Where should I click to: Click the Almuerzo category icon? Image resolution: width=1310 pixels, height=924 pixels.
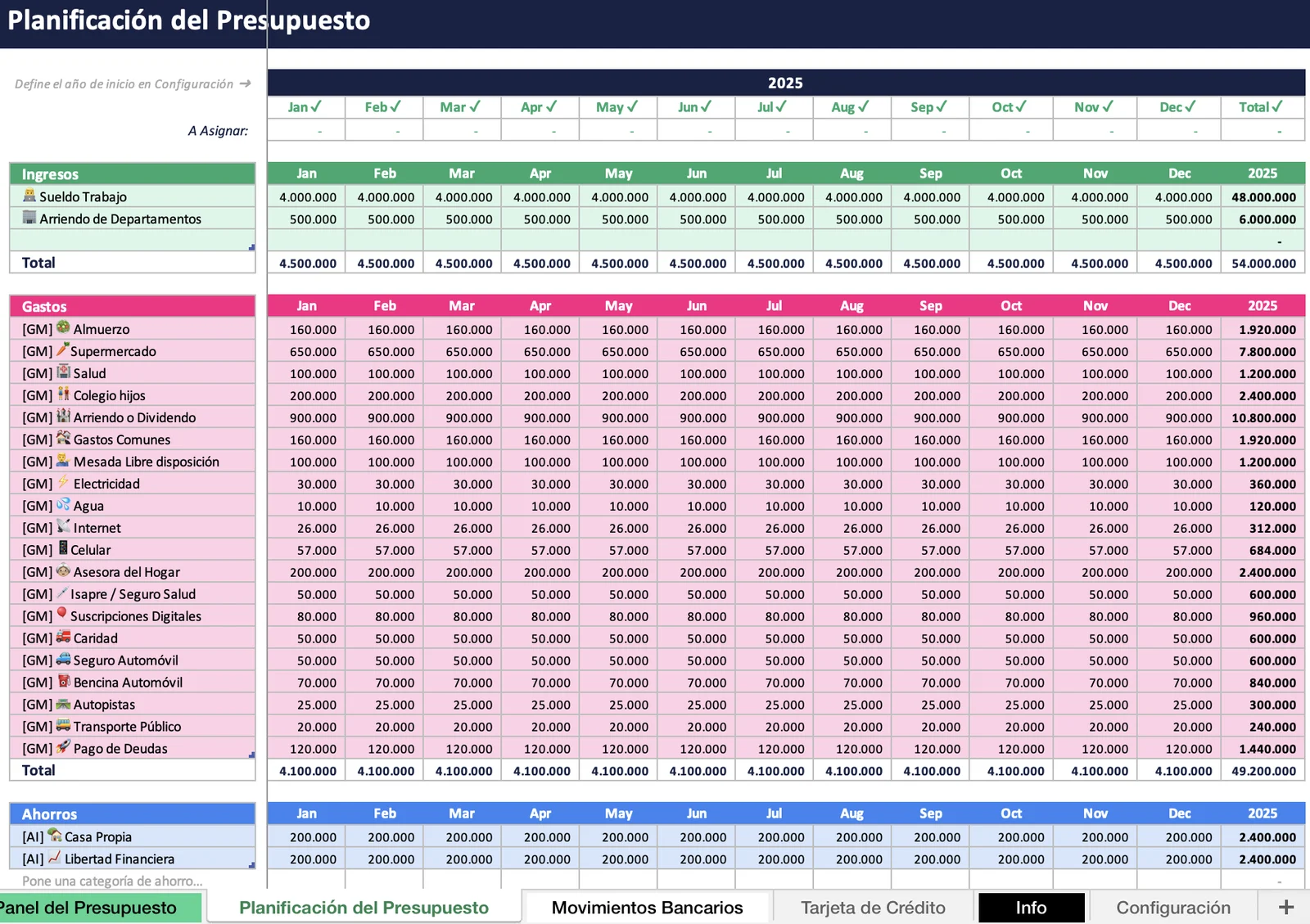tap(63, 327)
